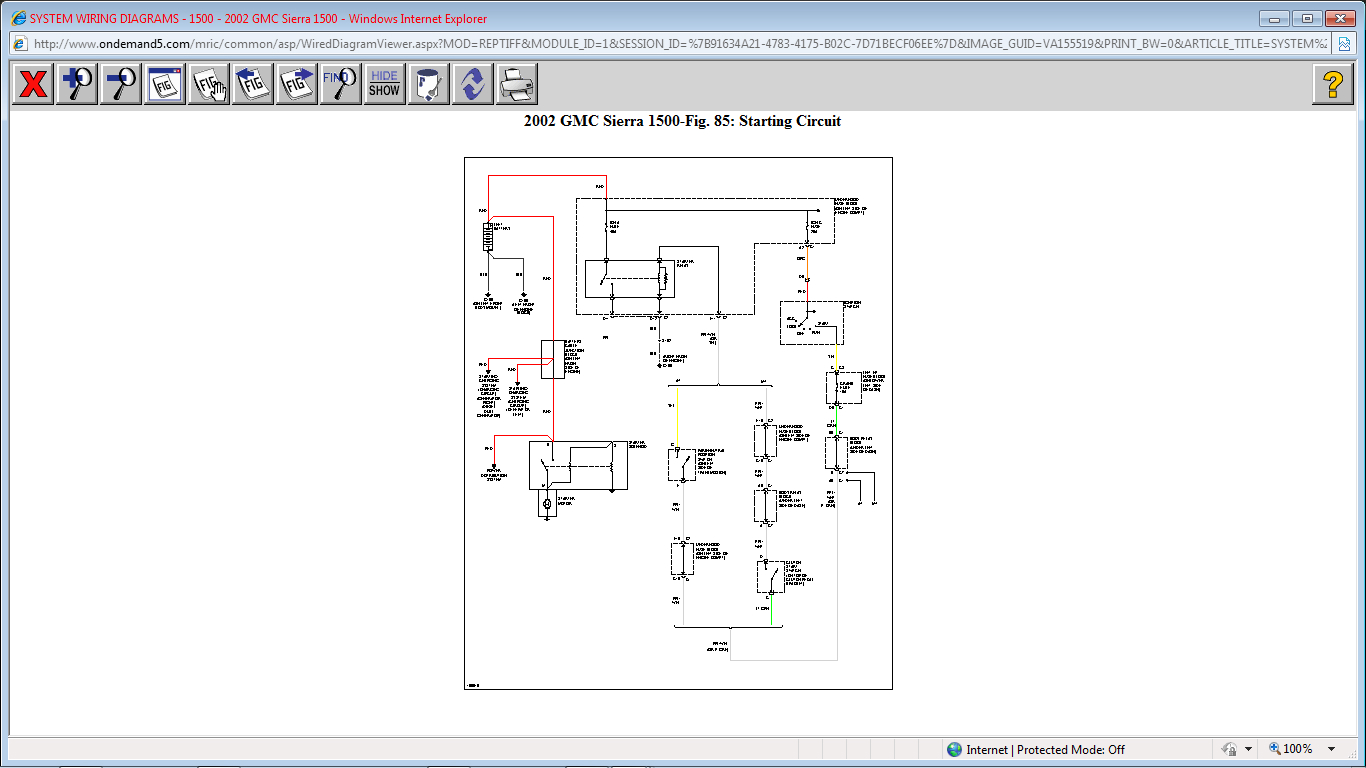
Task: Open the security status dropdown arrow
Action: [x=1248, y=749]
